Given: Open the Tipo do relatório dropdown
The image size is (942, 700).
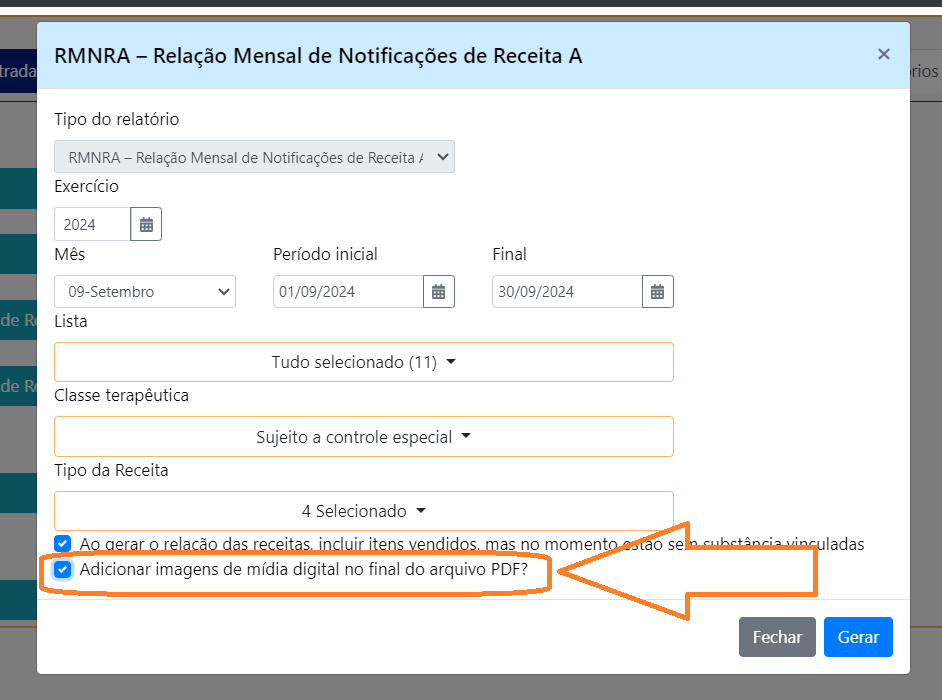Looking at the screenshot, I should 254,157.
